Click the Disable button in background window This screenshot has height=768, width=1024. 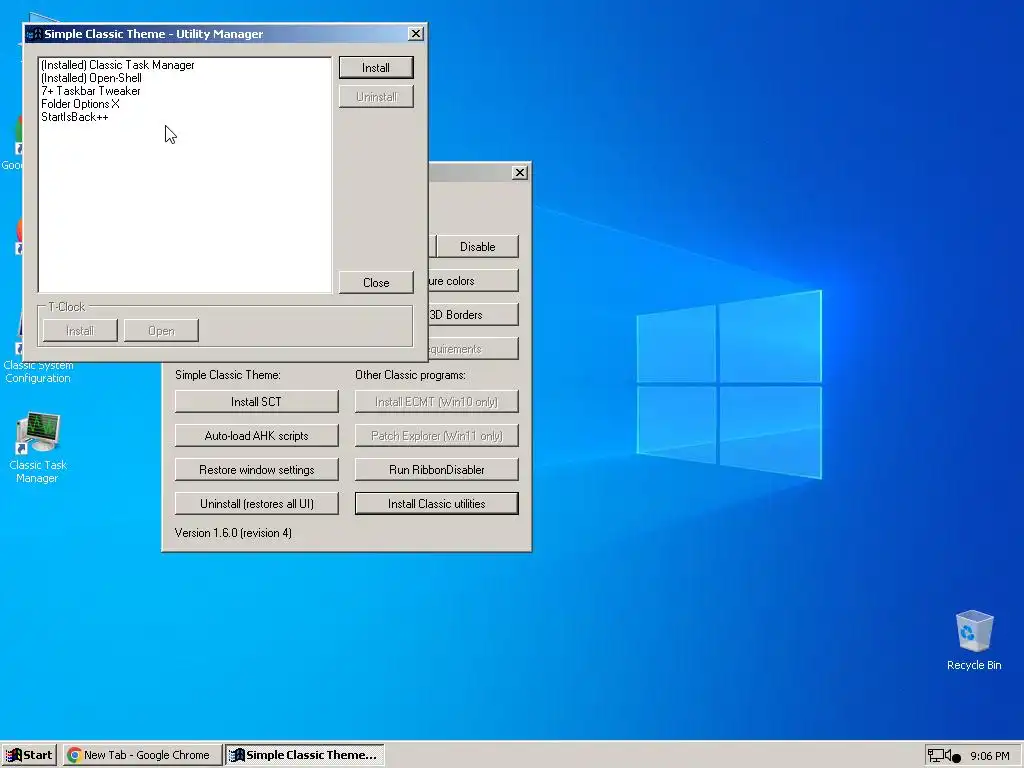pyautogui.click(x=477, y=247)
